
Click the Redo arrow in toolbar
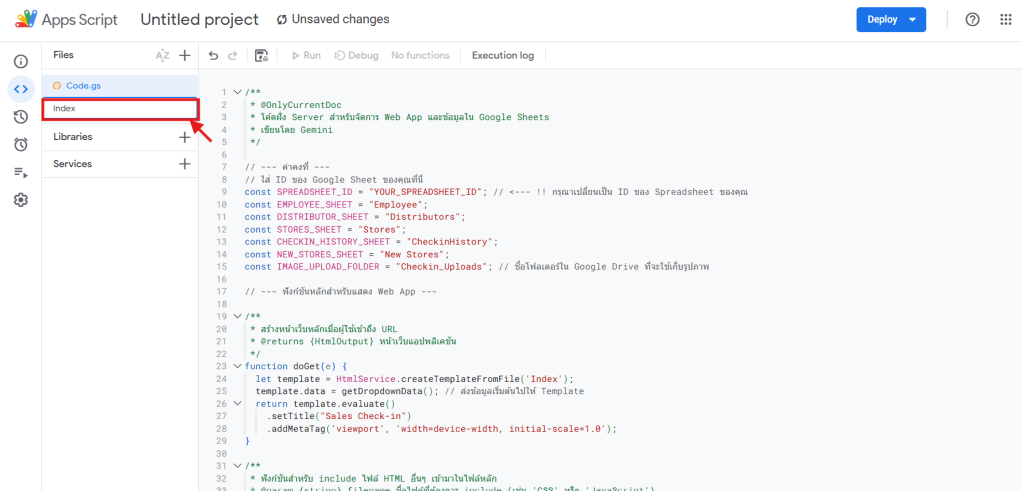233,56
